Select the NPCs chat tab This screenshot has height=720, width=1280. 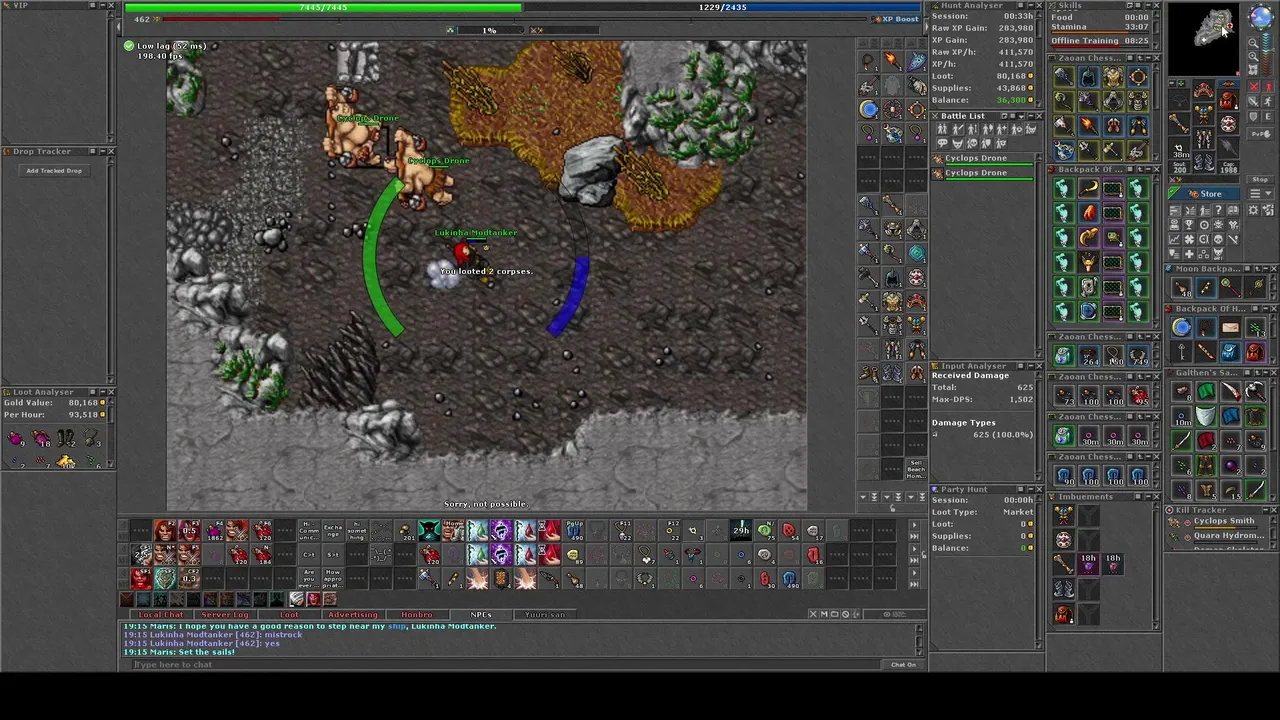481,615
